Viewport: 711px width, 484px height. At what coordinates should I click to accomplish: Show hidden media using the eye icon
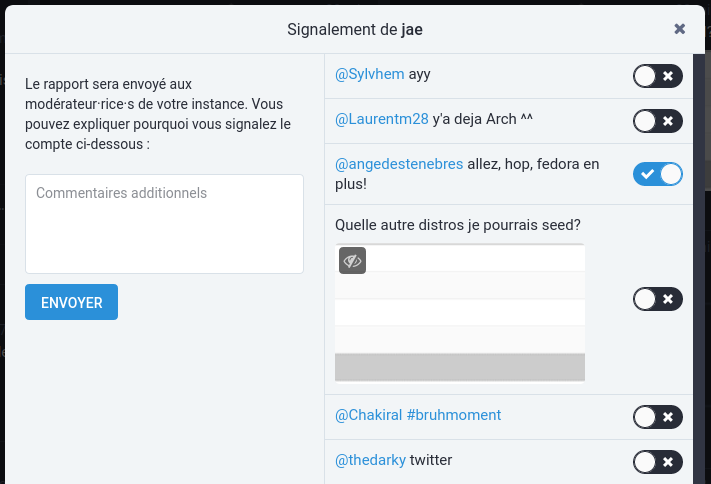(x=352, y=260)
